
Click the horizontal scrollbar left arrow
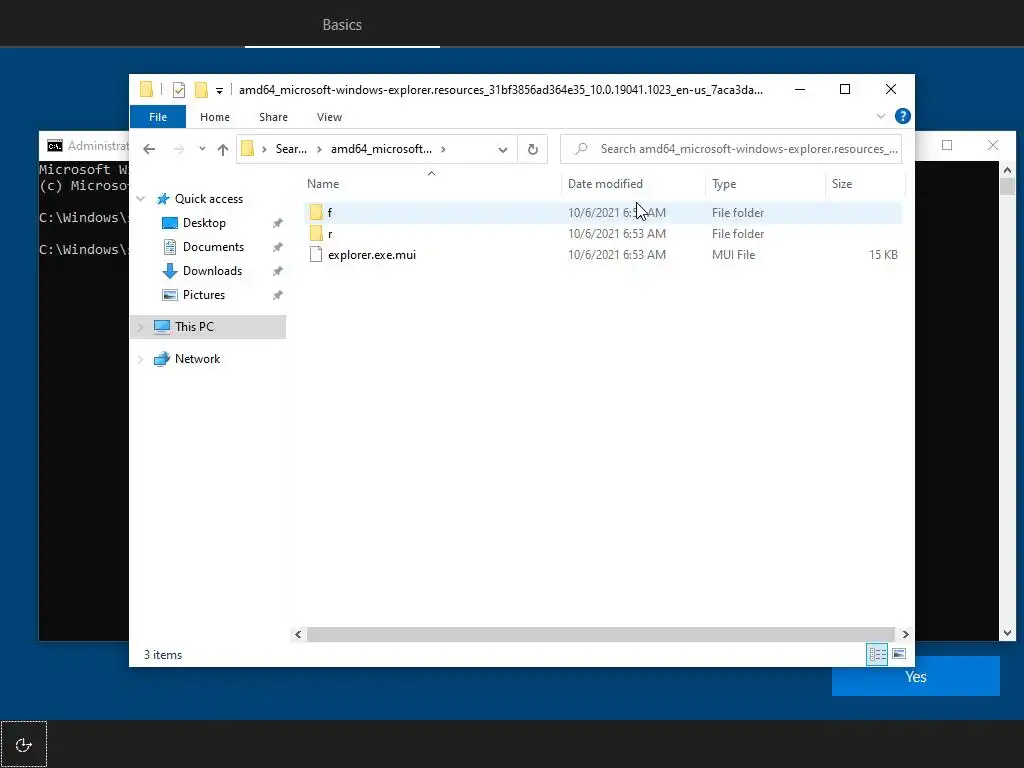(x=298, y=634)
